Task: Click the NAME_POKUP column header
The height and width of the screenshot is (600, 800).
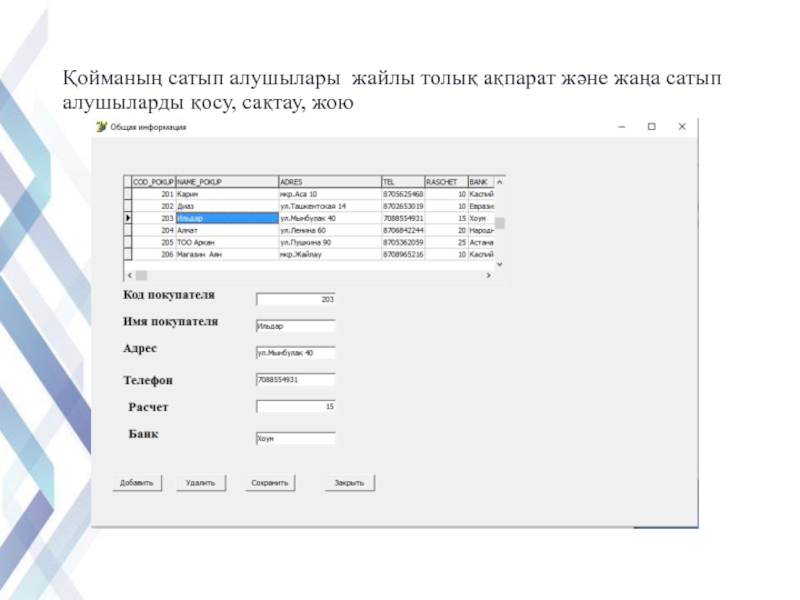Action: [x=226, y=182]
